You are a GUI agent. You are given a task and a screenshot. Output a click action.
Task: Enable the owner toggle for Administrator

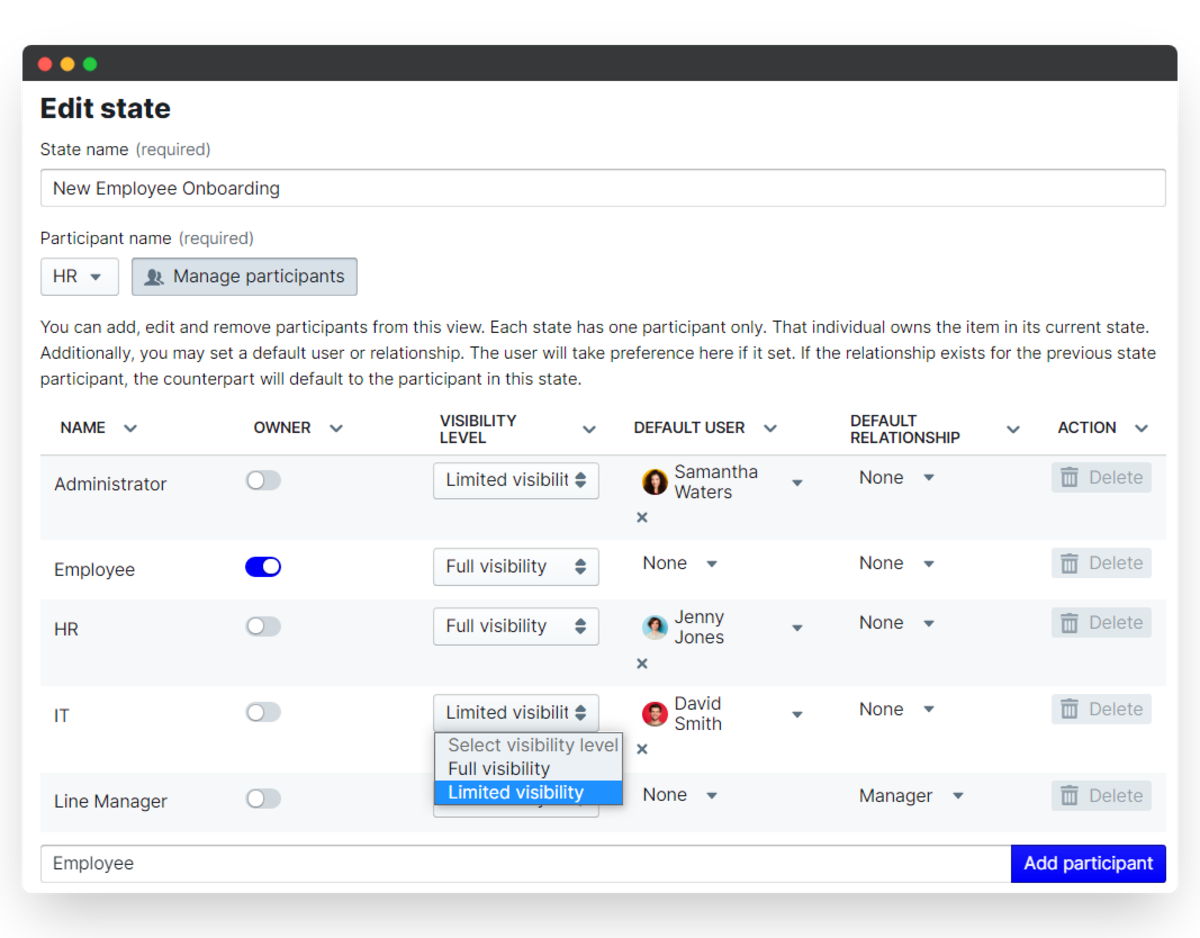coord(264,480)
